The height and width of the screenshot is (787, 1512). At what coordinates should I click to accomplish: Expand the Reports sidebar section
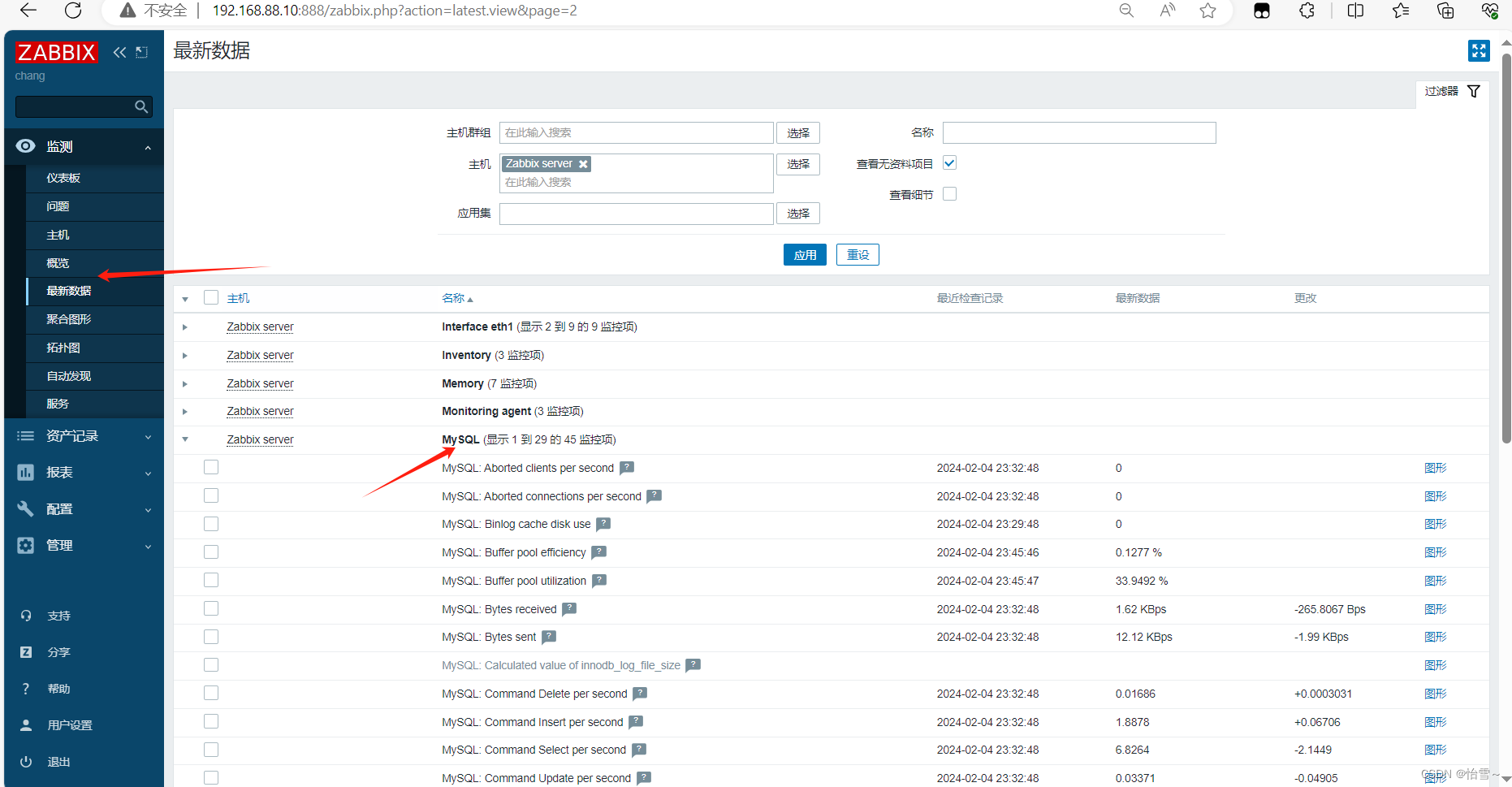click(84, 473)
